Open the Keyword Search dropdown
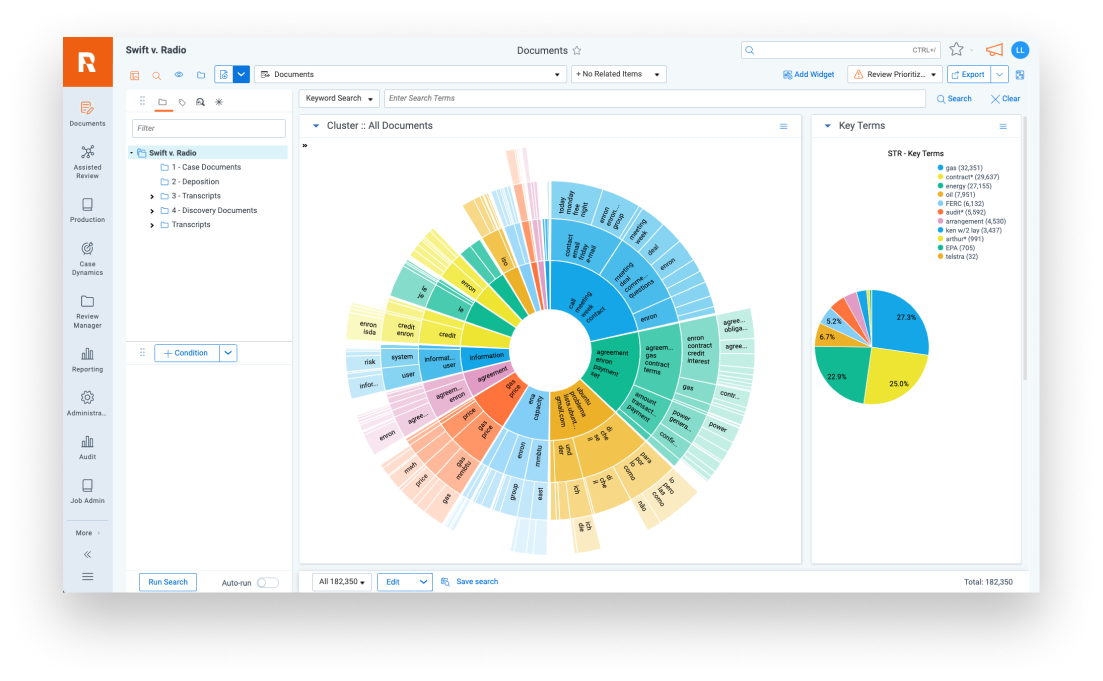 click(340, 99)
